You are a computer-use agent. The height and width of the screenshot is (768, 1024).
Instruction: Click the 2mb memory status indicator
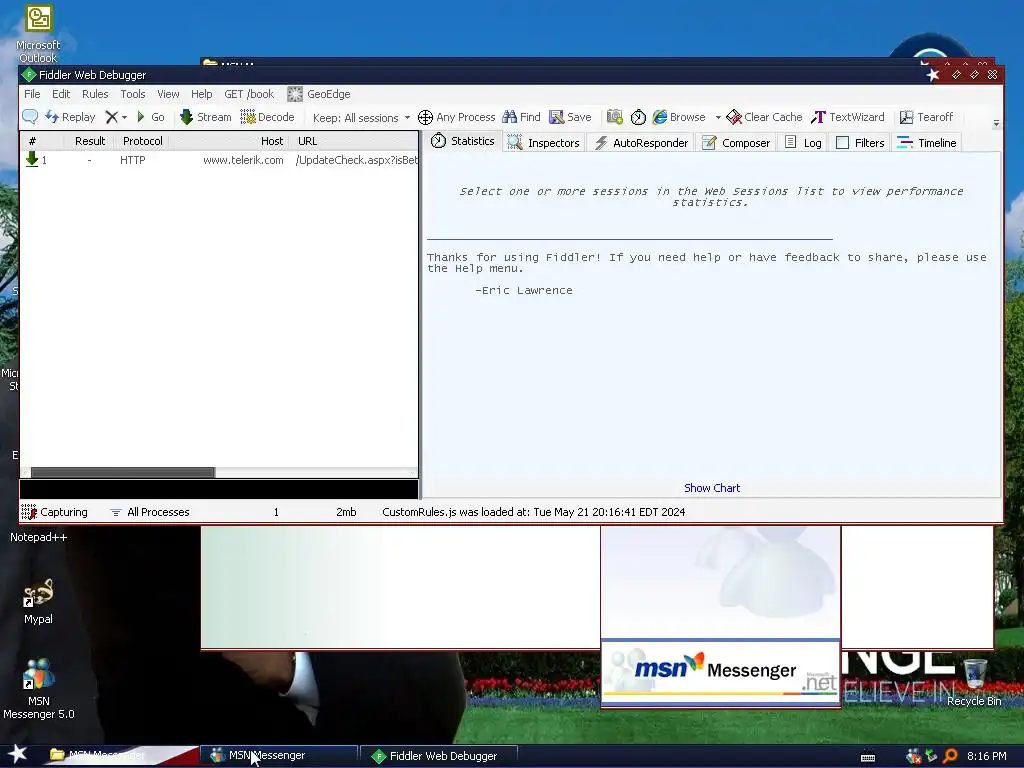pos(346,512)
